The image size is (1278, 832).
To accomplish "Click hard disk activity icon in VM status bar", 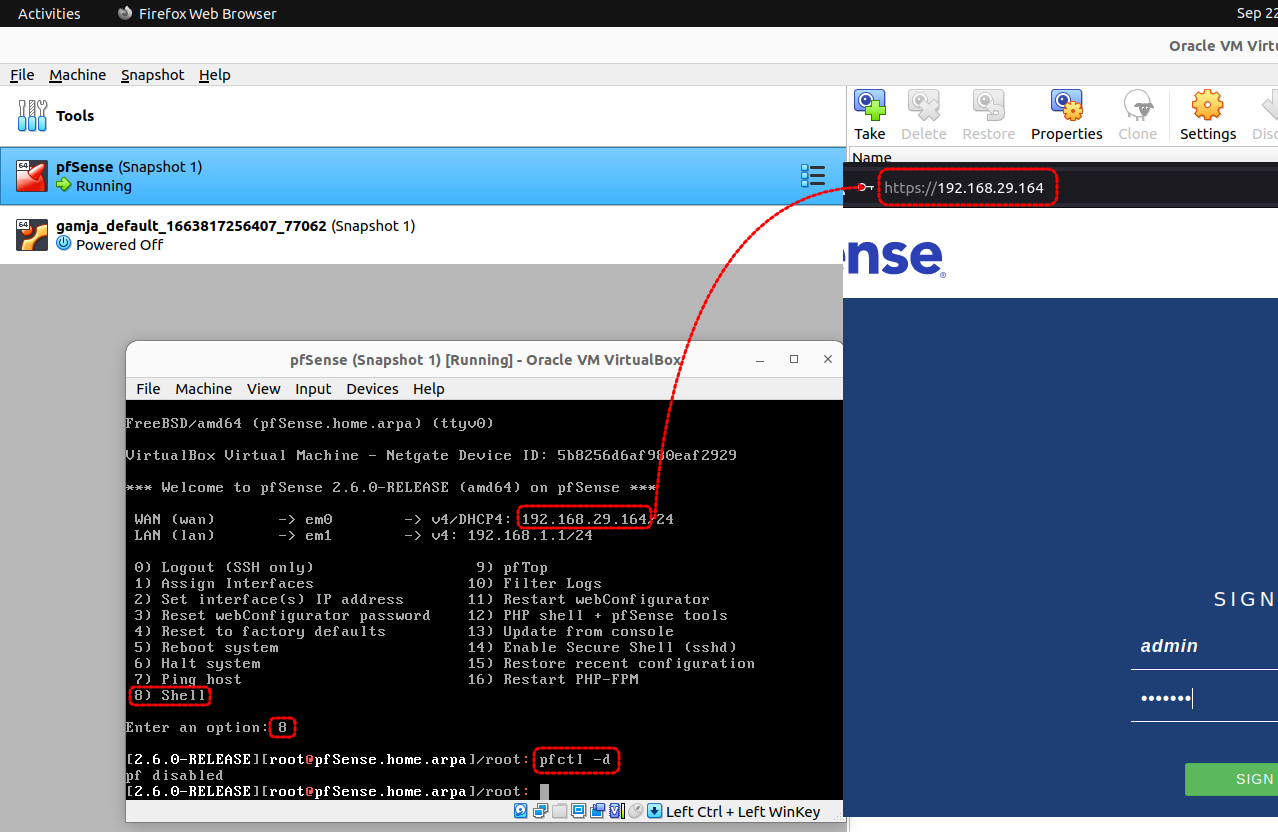I will [x=520, y=811].
